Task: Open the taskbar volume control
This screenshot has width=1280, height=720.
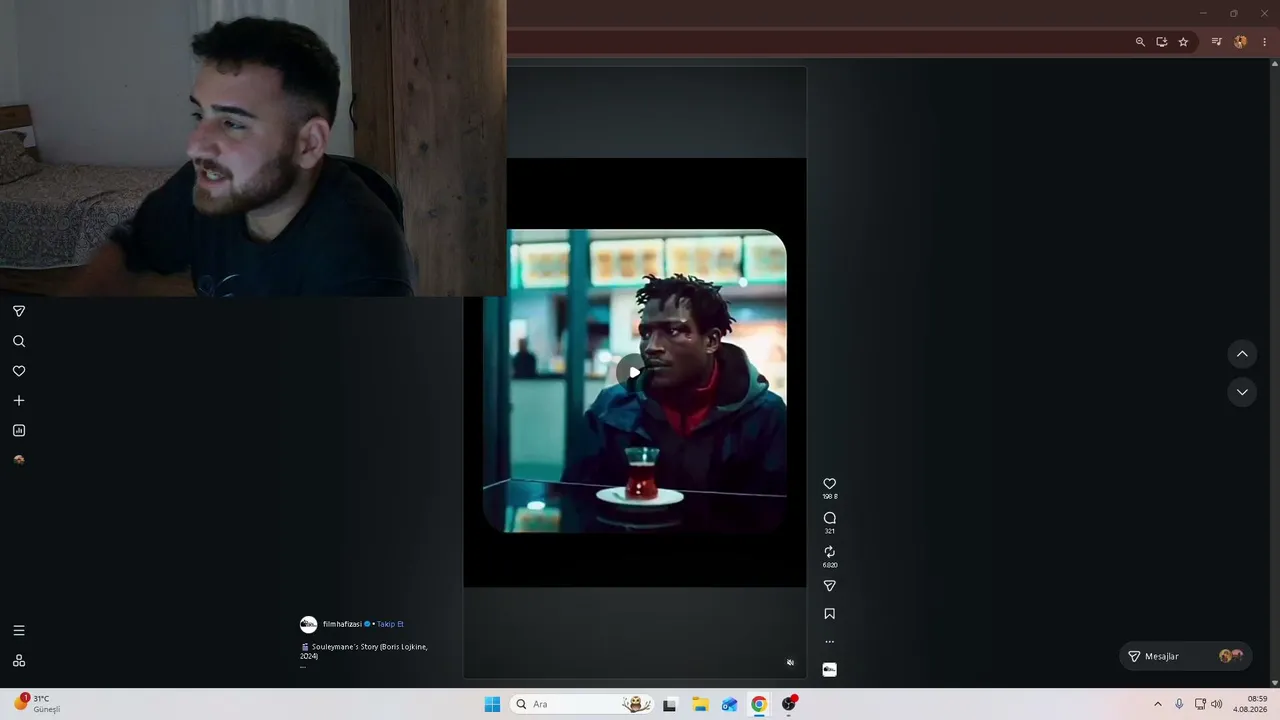Action: pos(1217,704)
